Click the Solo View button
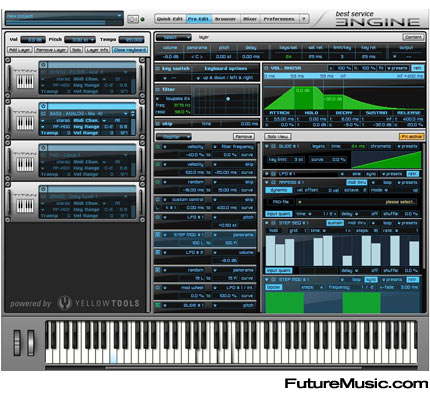The height and width of the screenshot is (400, 430). tap(278, 137)
